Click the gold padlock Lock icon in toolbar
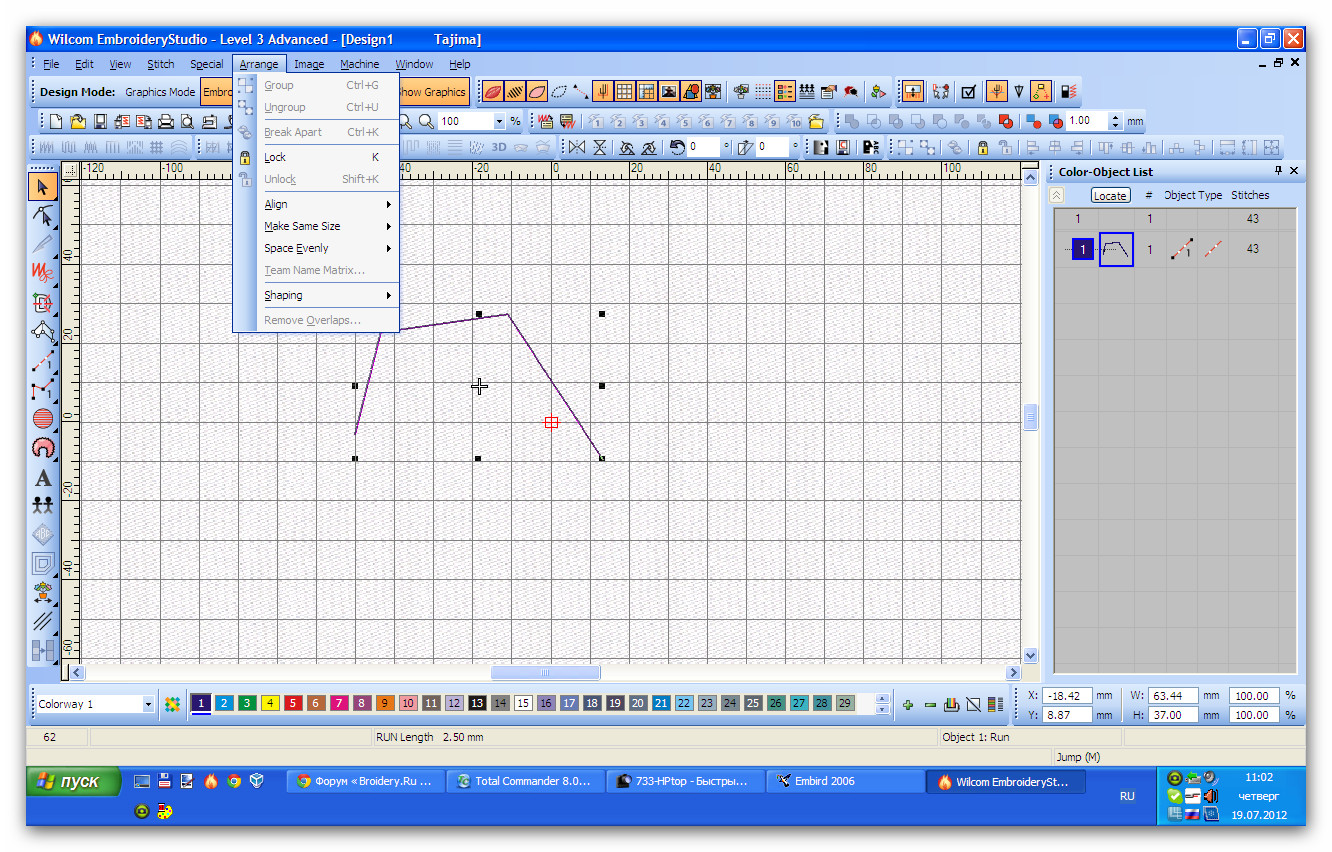The image size is (1332, 852). click(983, 147)
